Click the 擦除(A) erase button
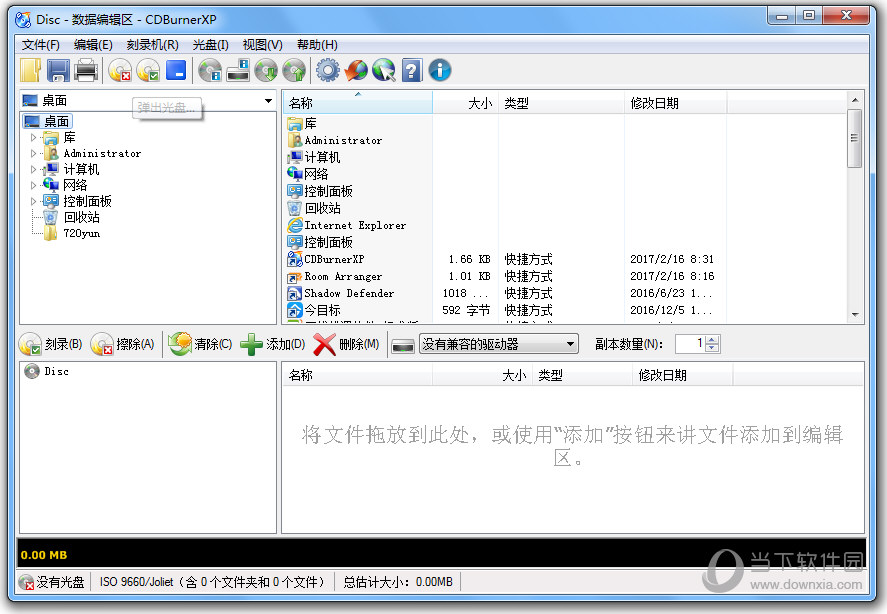 (x=123, y=344)
